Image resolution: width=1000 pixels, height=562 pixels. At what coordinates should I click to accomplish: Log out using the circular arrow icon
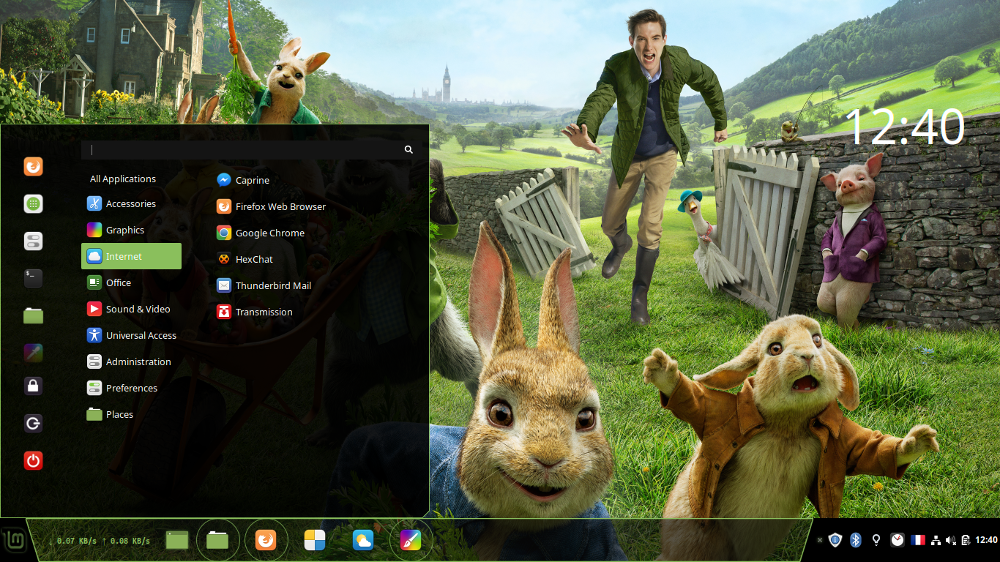(x=33, y=423)
